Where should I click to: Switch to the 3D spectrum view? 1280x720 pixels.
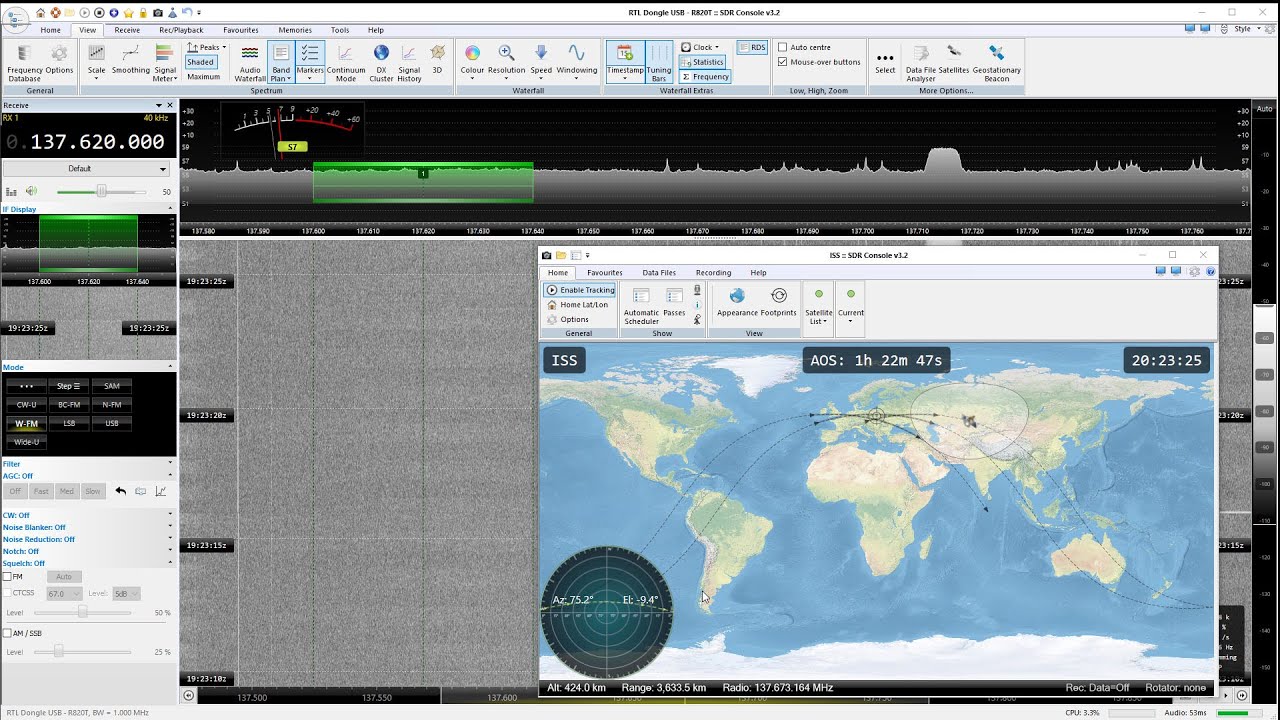[437, 62]
